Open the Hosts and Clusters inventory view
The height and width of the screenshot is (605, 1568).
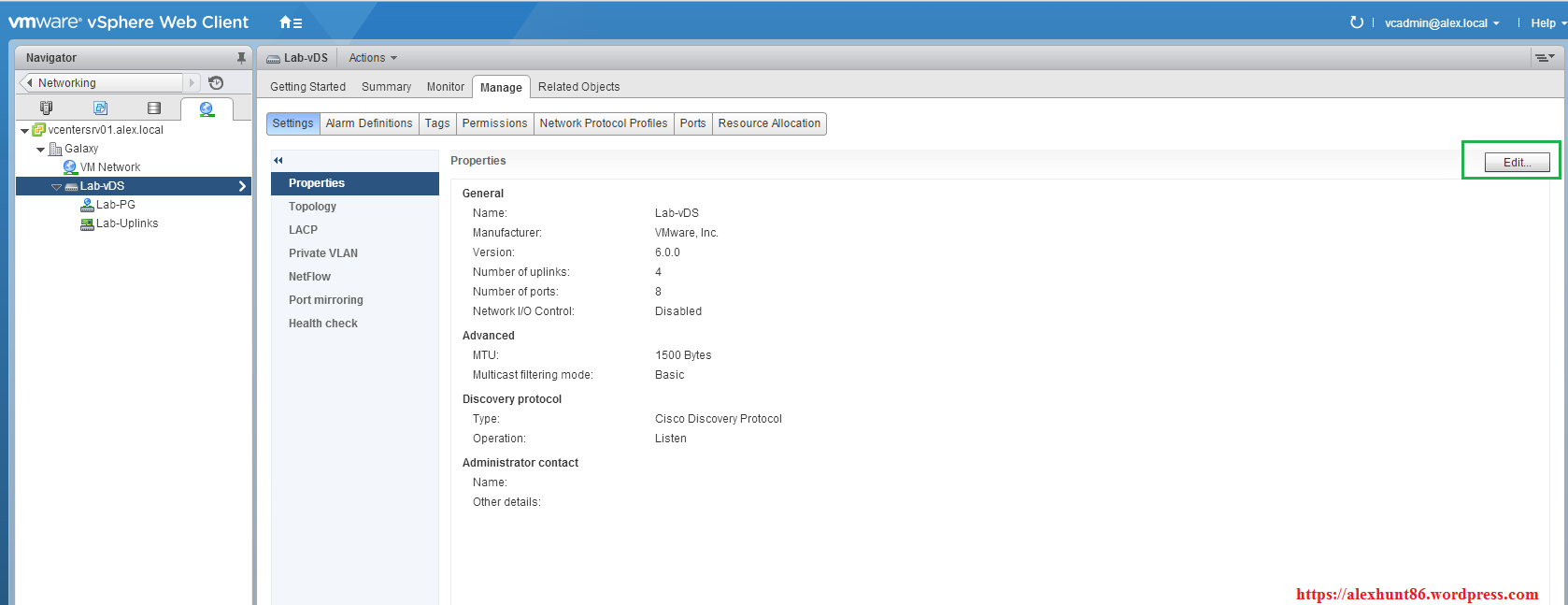tap(46, 108)
